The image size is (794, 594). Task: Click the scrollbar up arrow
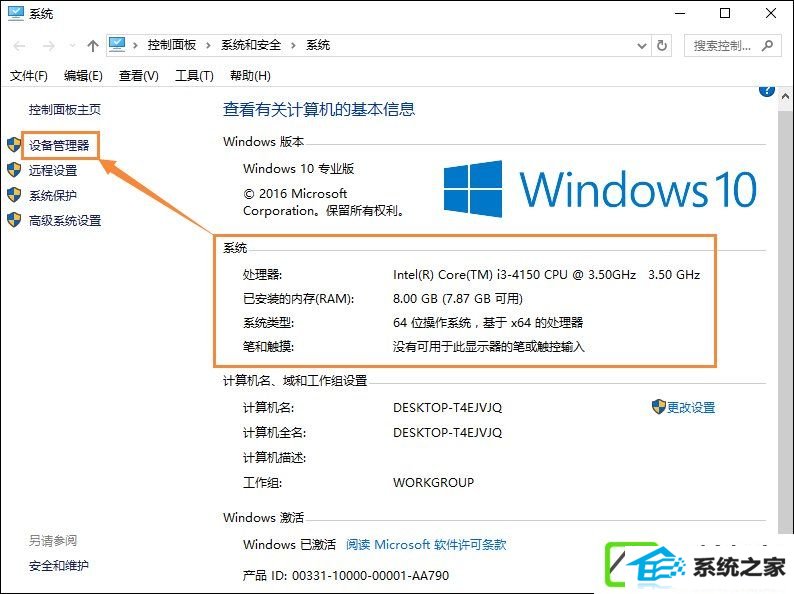coord(785,96)
